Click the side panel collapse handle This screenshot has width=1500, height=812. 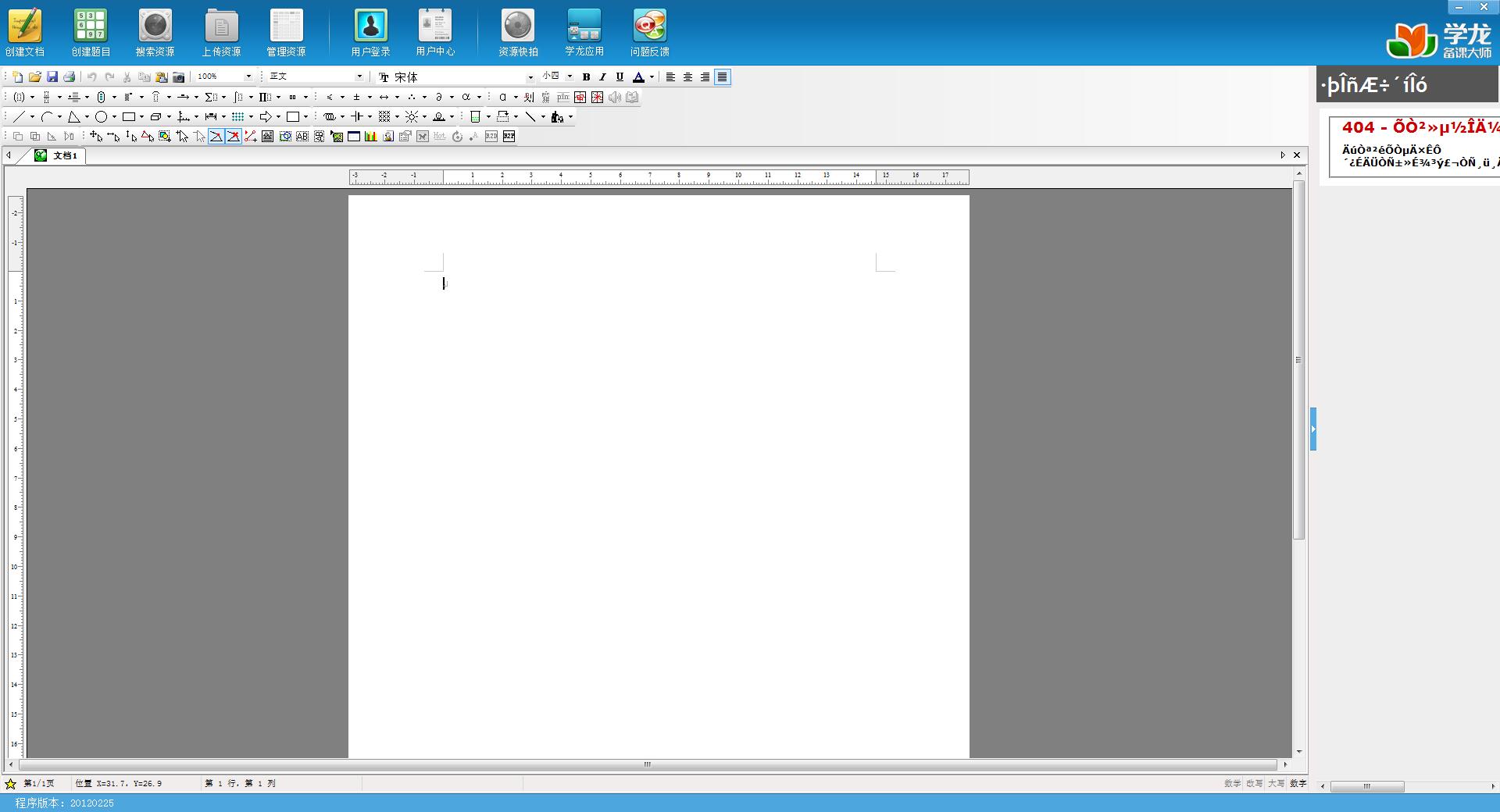point(1313,429)
